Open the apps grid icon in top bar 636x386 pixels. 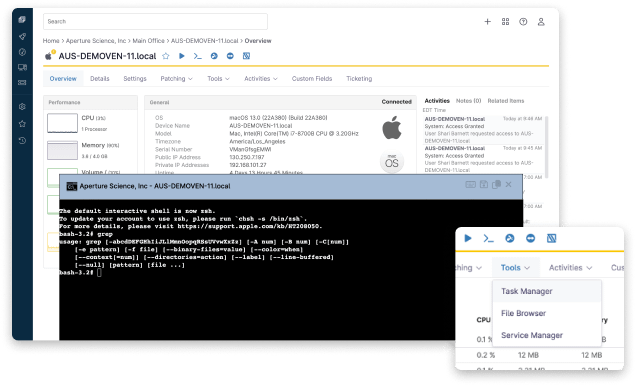(x=505, y=21)
